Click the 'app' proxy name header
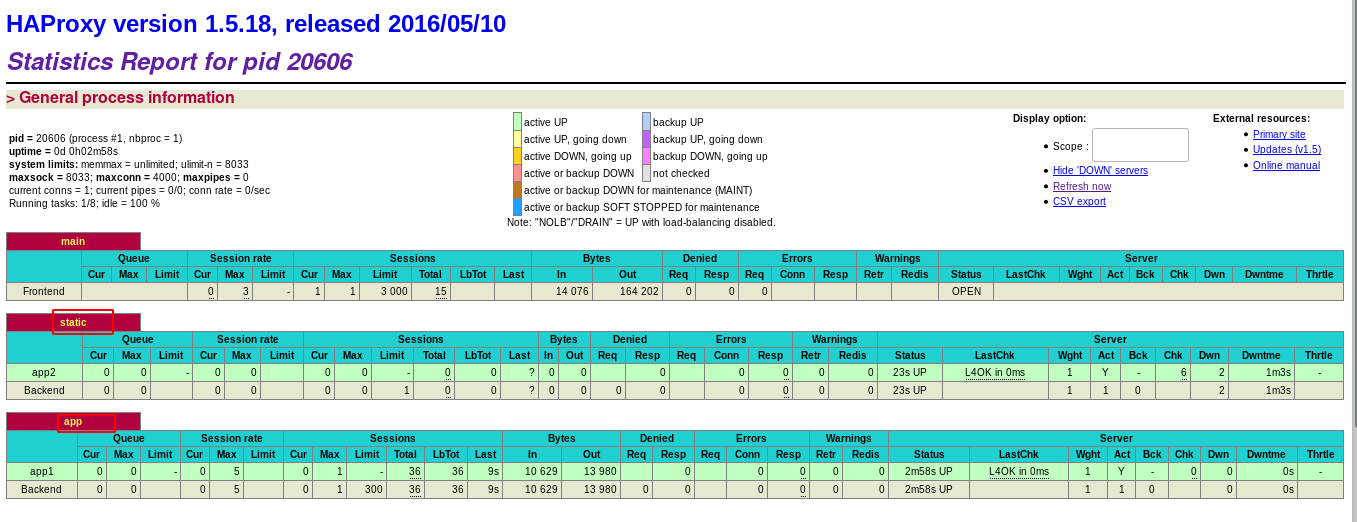 (x=73, y=421)
